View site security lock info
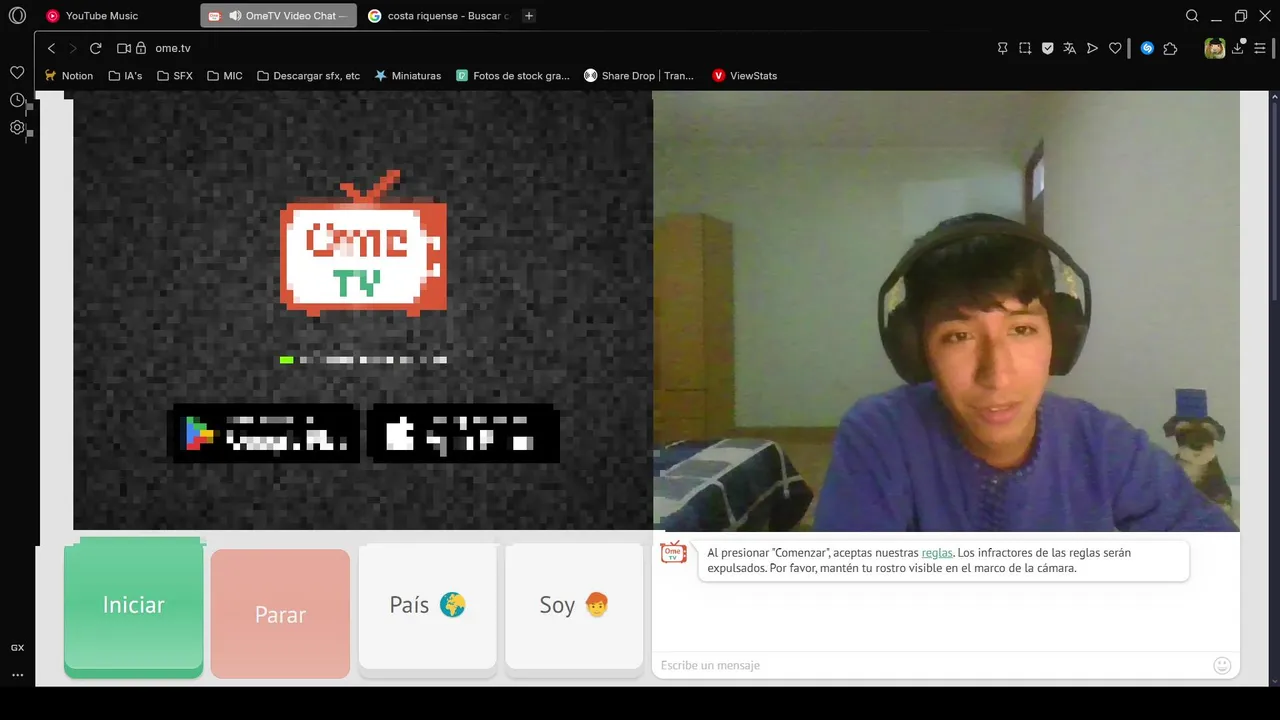Viewport: 1280px width, 720px height. point(141,48)
